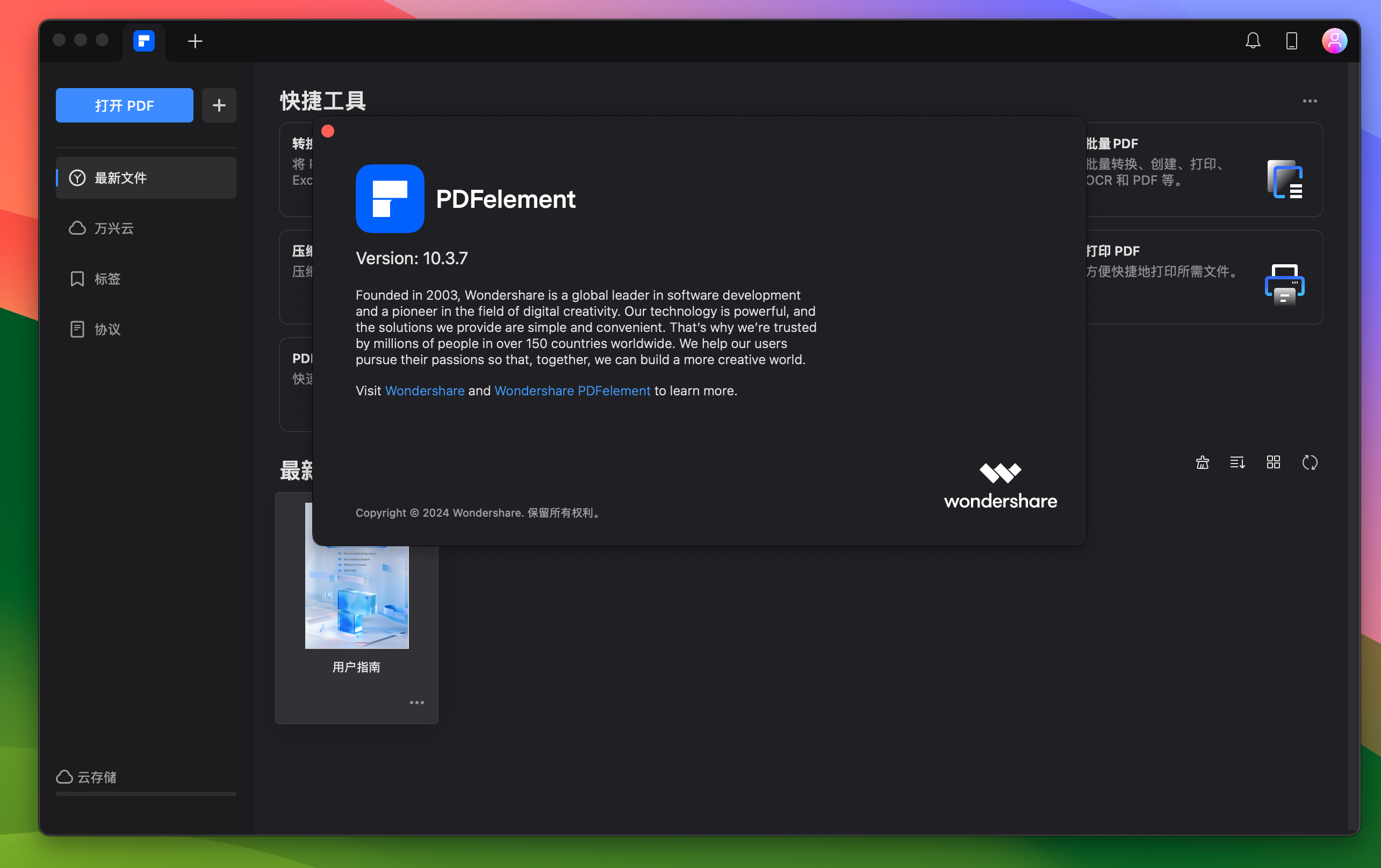Open the notifications bell
This screenshot has height=868, width=1381.
click(x=1253, y=41)
